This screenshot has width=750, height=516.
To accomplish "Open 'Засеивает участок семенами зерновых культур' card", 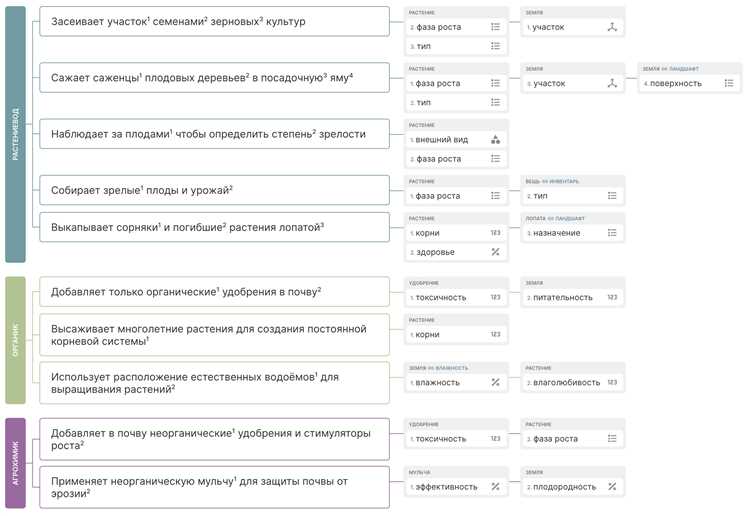I will click(x=214, y=22).
